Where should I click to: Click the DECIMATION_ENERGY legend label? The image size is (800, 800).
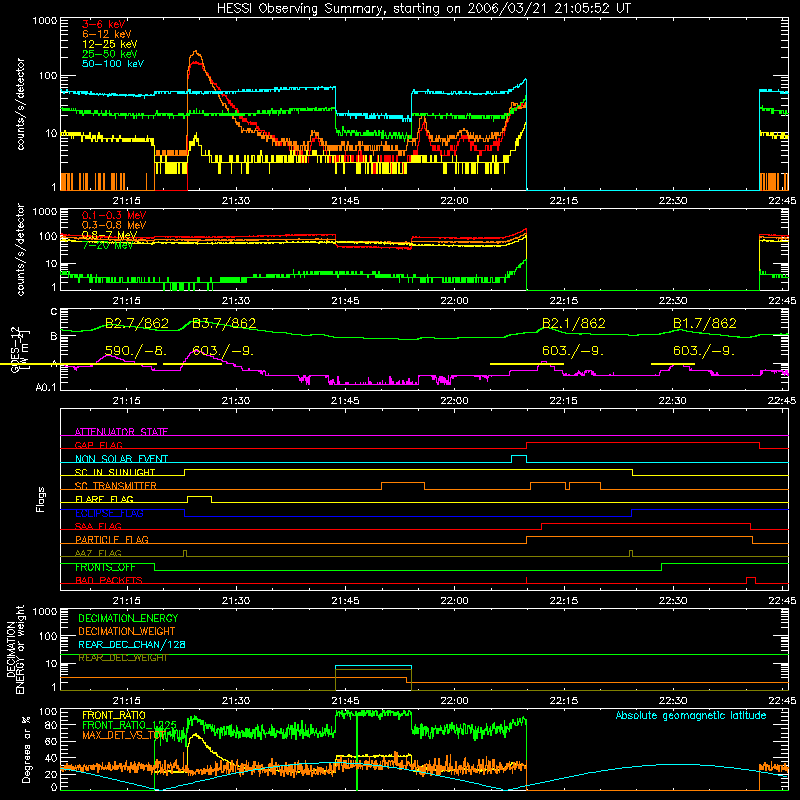pos(128,618)
